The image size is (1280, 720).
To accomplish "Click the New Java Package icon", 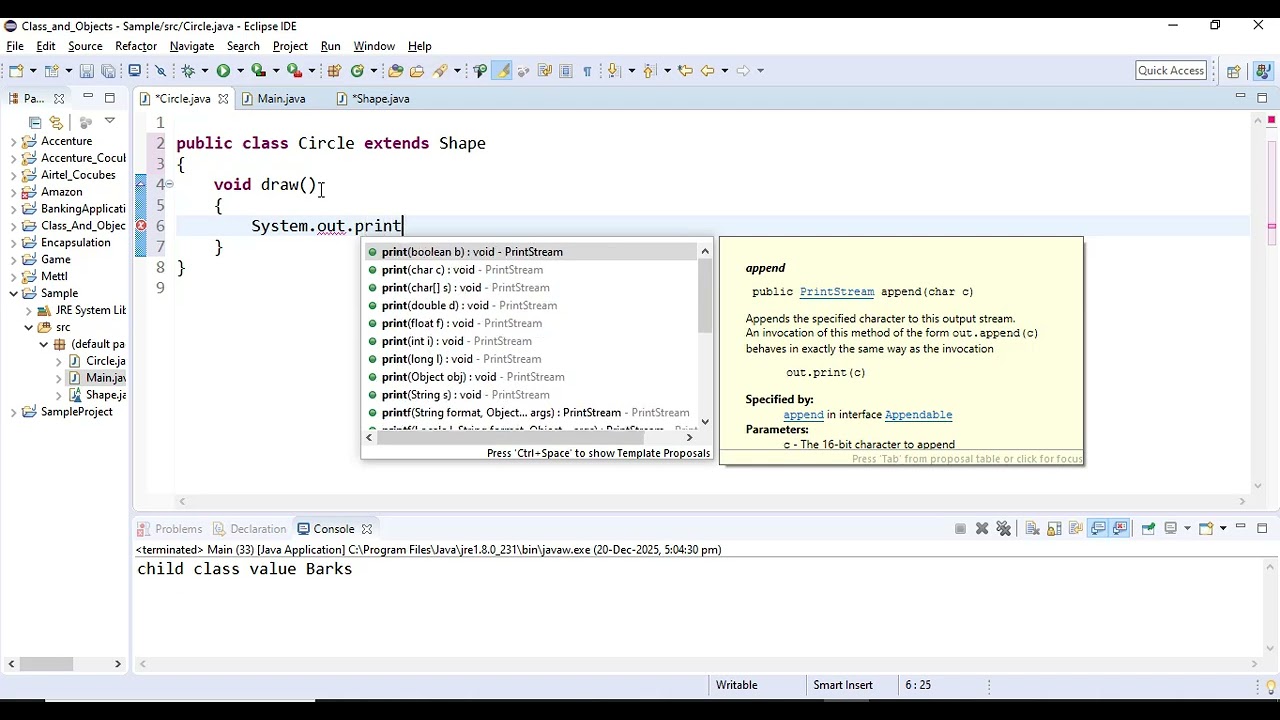I will pos(334,71).
